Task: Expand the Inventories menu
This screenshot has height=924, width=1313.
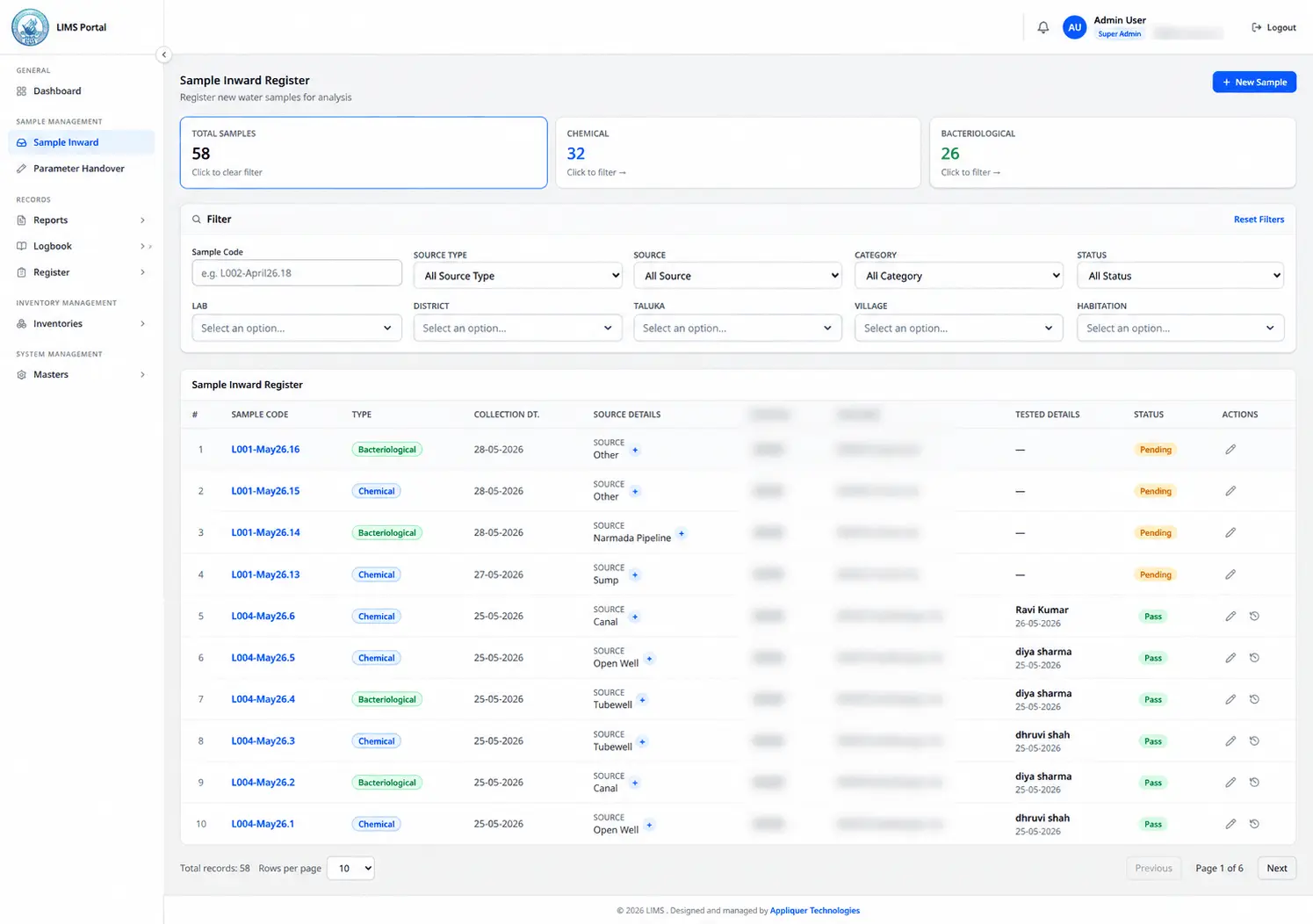Action: click(x=82, y=324)
